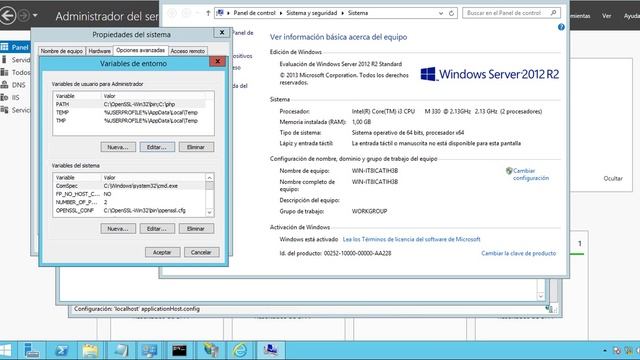
Task: Click search magnifier in Control Panel
Action: [553, 13]
